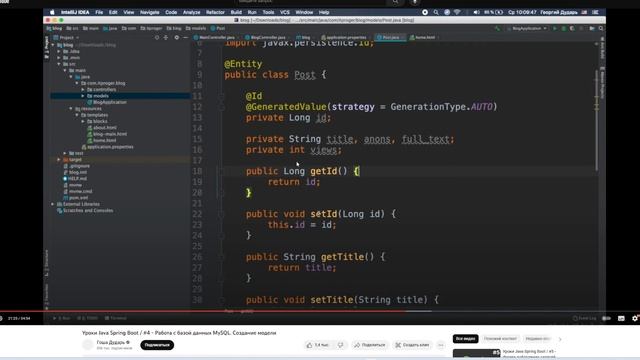The image size is (640, 360).
Task: Open the File menu
Action: tap(99, 12)
